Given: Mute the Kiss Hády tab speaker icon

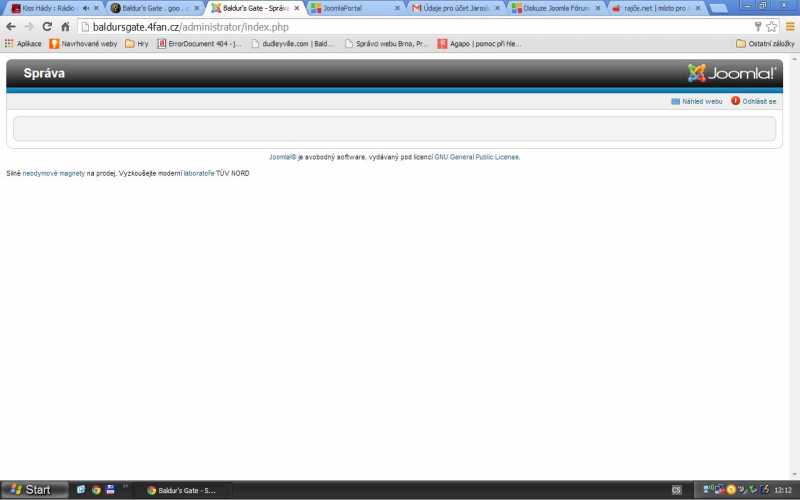Looking at the screenshot, I should click(x=86, y=8).
